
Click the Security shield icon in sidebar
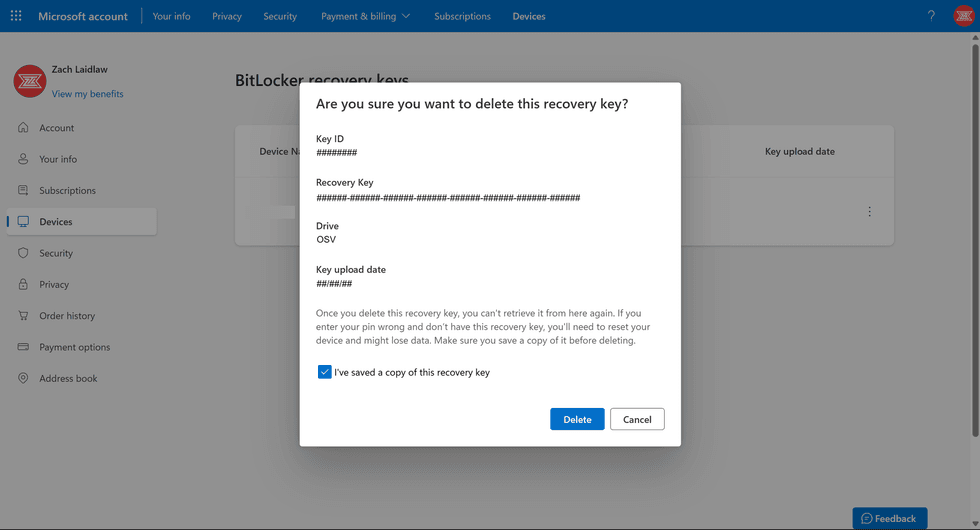[x=23, y=253]
